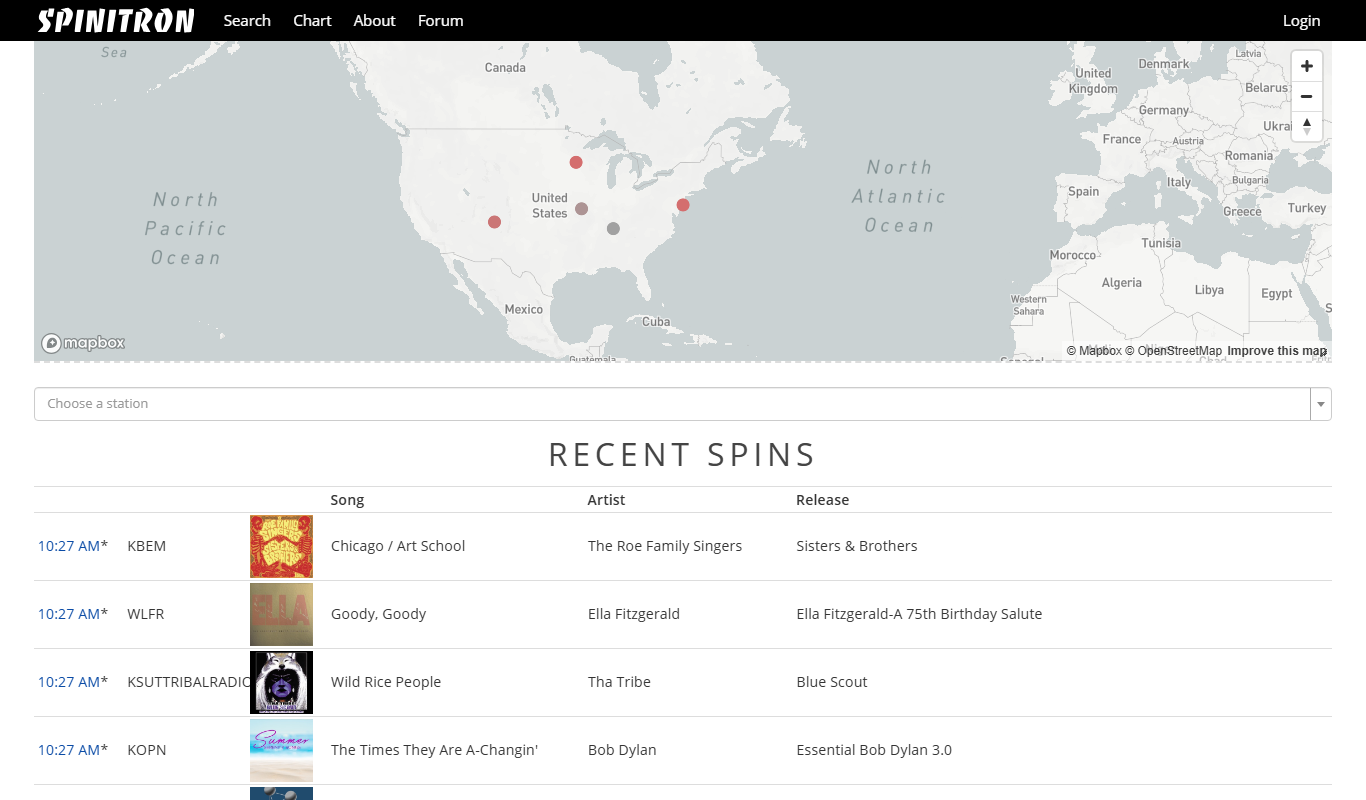Click the Song column header

pyautogui.click(x=348, y=500)
